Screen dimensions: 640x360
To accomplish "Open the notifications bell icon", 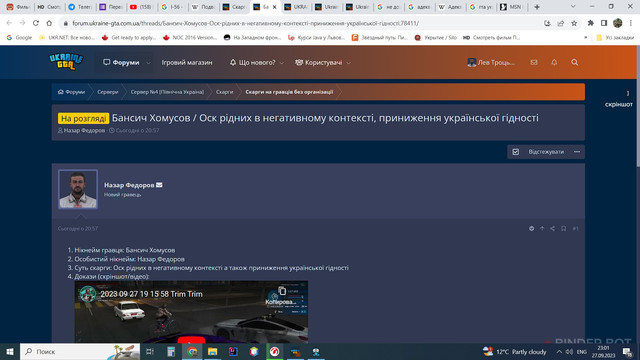I will (x=554, y=62).
